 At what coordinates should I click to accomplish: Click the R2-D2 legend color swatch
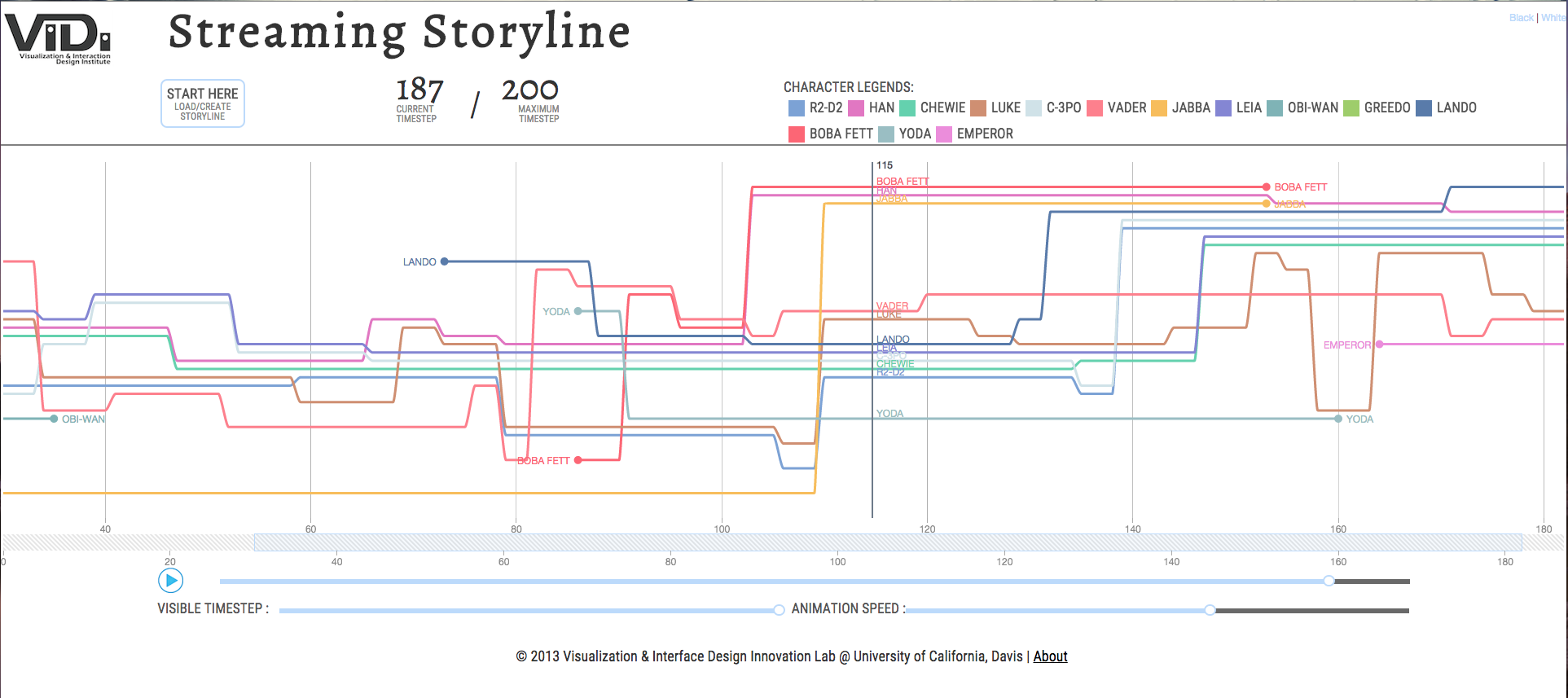point(797,108)
